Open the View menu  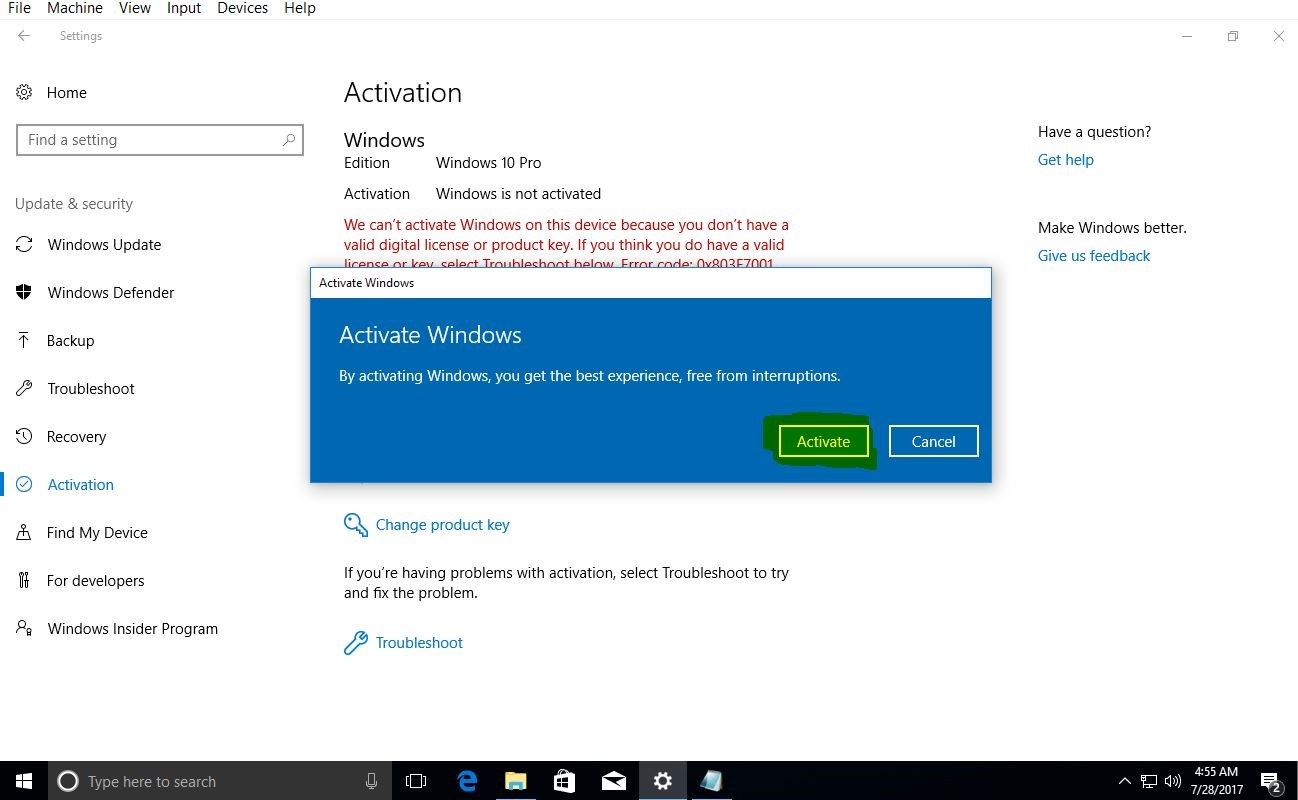[135, 8]
